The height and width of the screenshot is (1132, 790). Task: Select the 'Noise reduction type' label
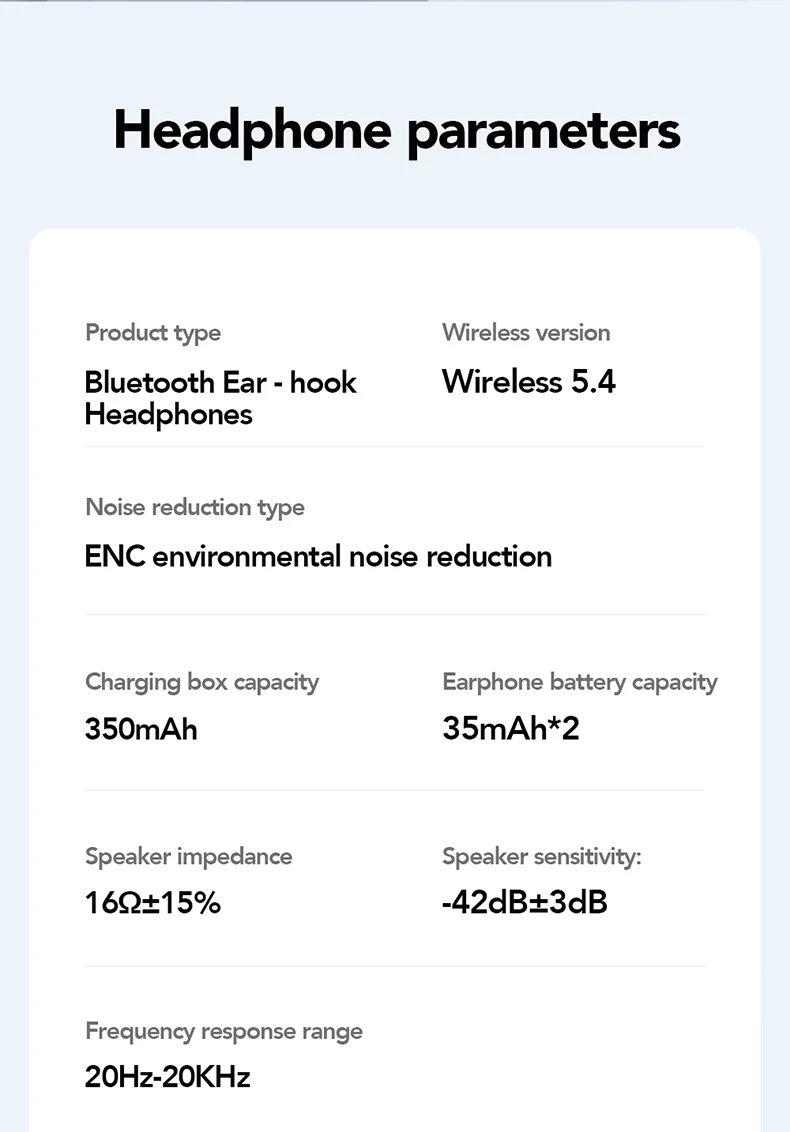[x=195, y=508]
